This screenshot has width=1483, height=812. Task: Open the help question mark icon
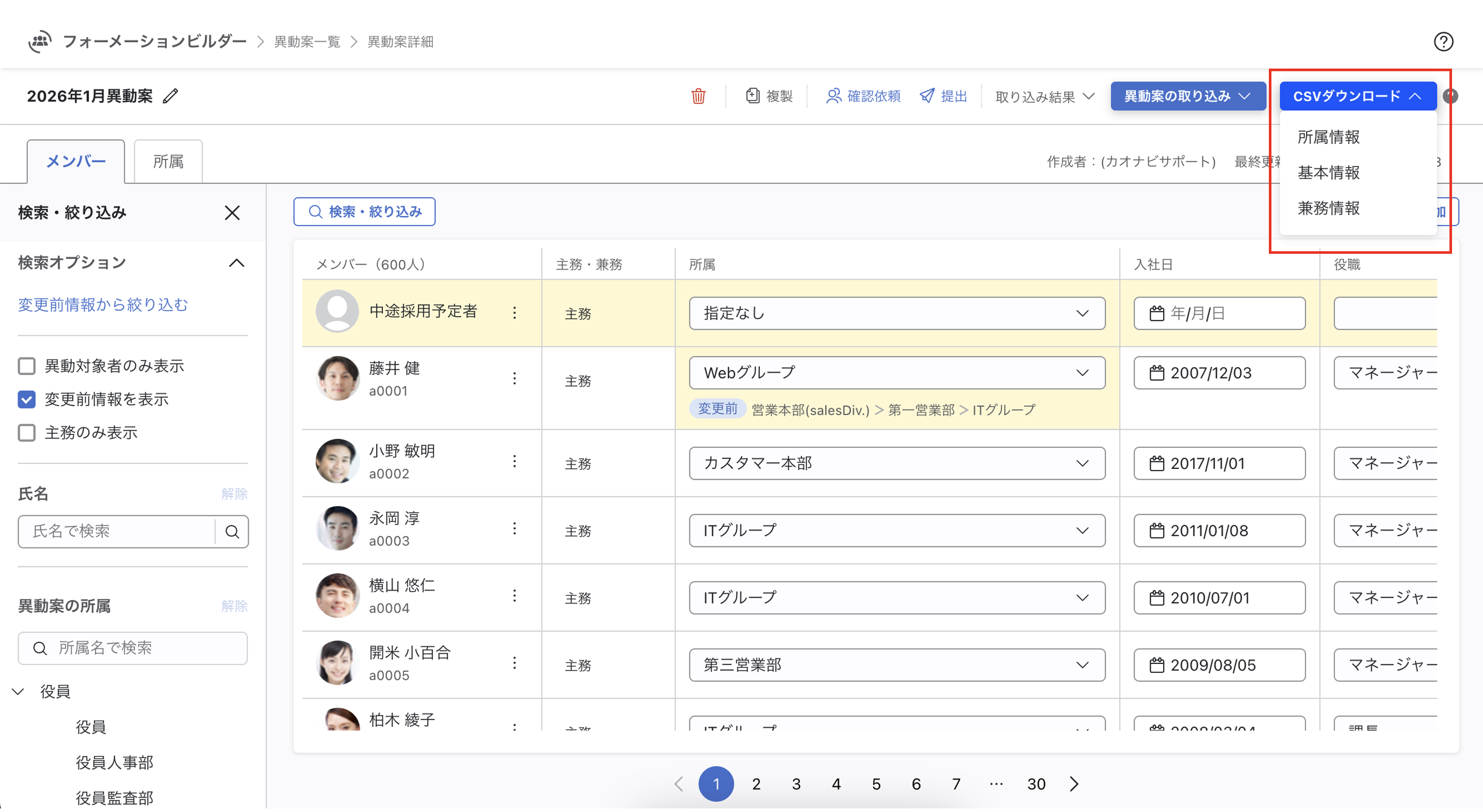[x=1443, y=41]
